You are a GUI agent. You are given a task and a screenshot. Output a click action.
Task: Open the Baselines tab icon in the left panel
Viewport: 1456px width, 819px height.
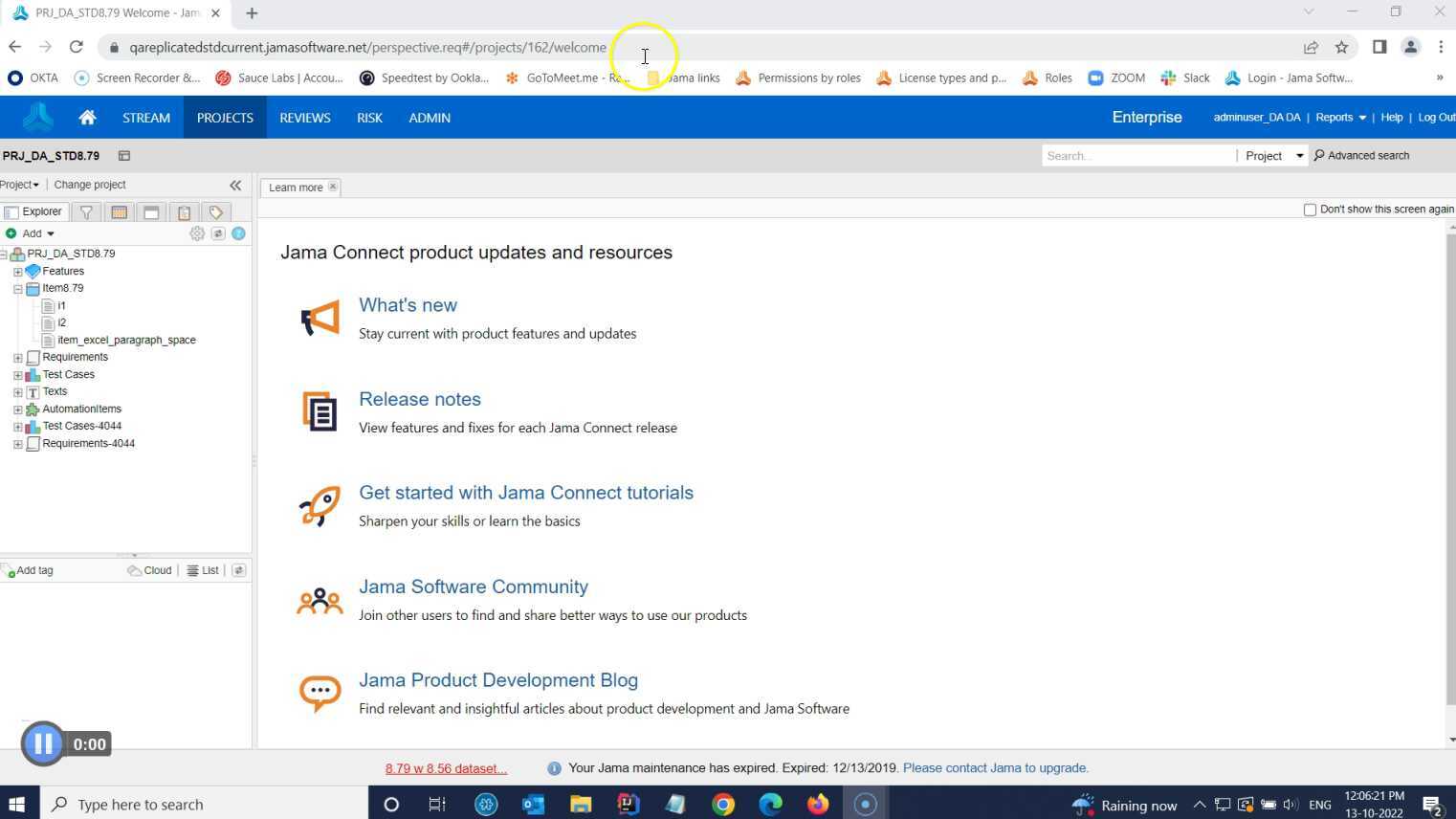(x=151, y=212)
